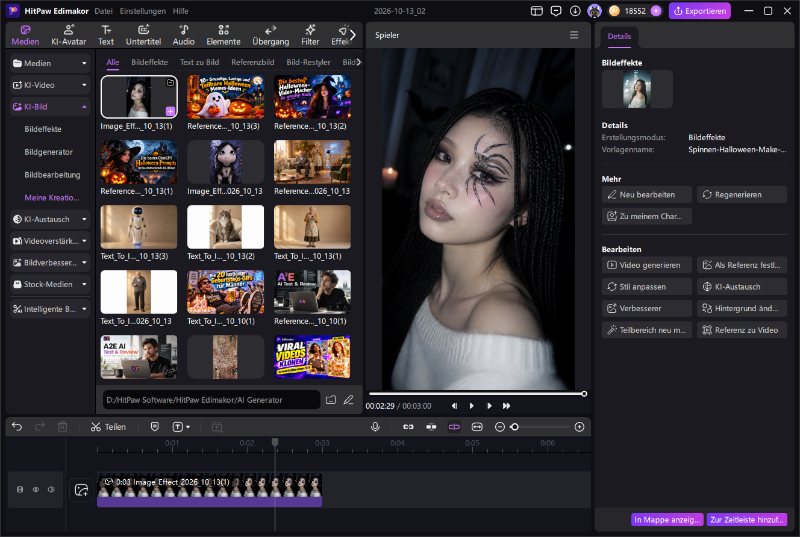The width and height of the screenshot is (800, 537).
Task: Hide the image track with eye icon
Action: pyautogui.click(x=36, y=490)
